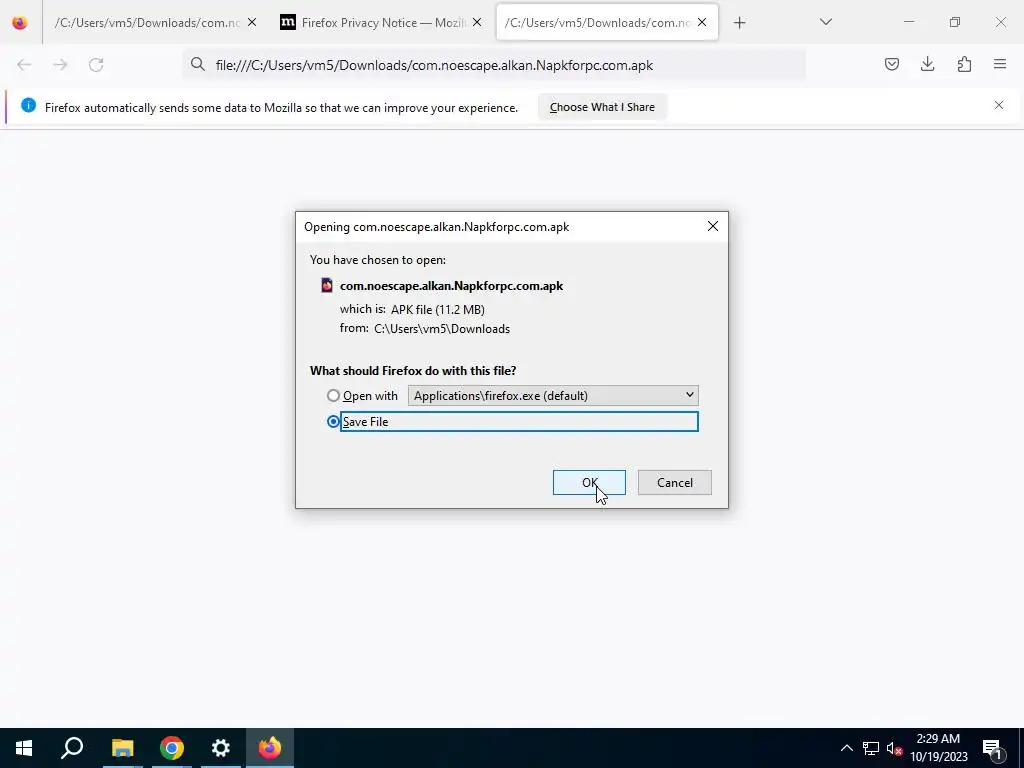Click the address bar URL field

click(x=494, y=65)
